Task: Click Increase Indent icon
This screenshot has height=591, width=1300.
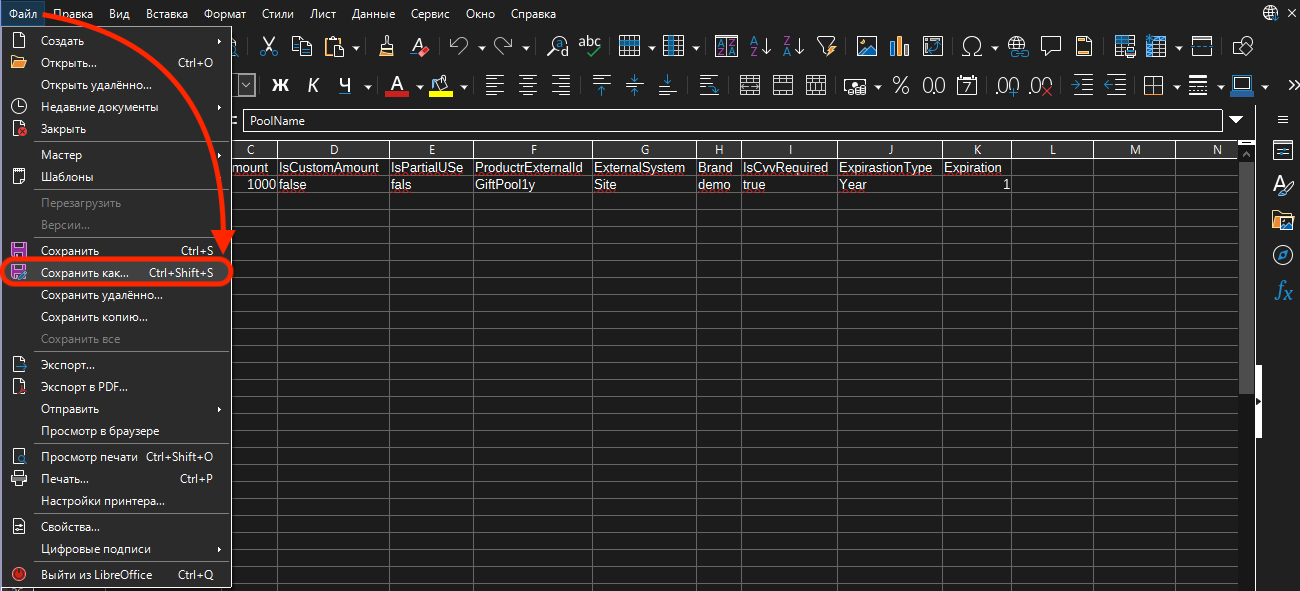Action: coord(1082,86)
